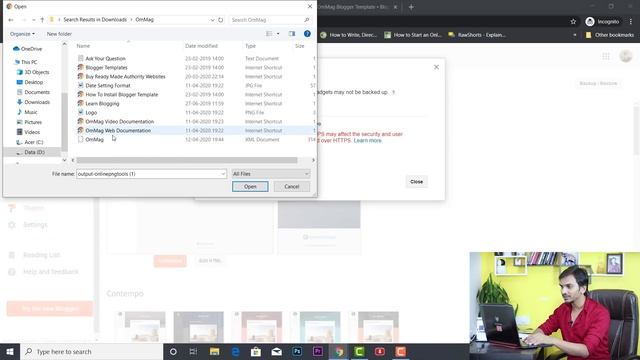Open the 'How to Write, Direc...' bookmark
640x360 pixels.
pos(349,35)
